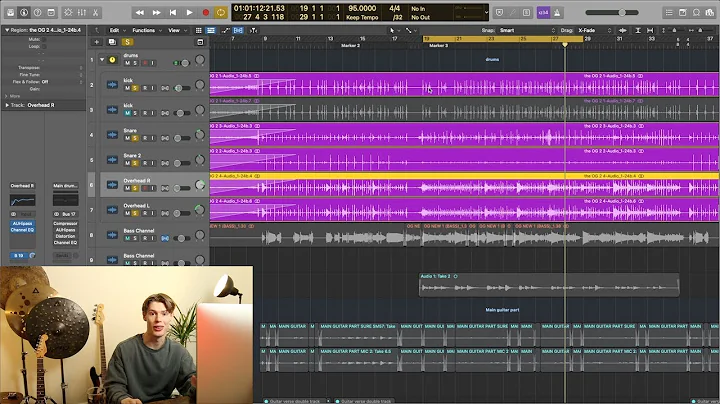This screenshot has width=720, height=404.
Task: Toggle solo on Snare track
Action: (135, 138)
